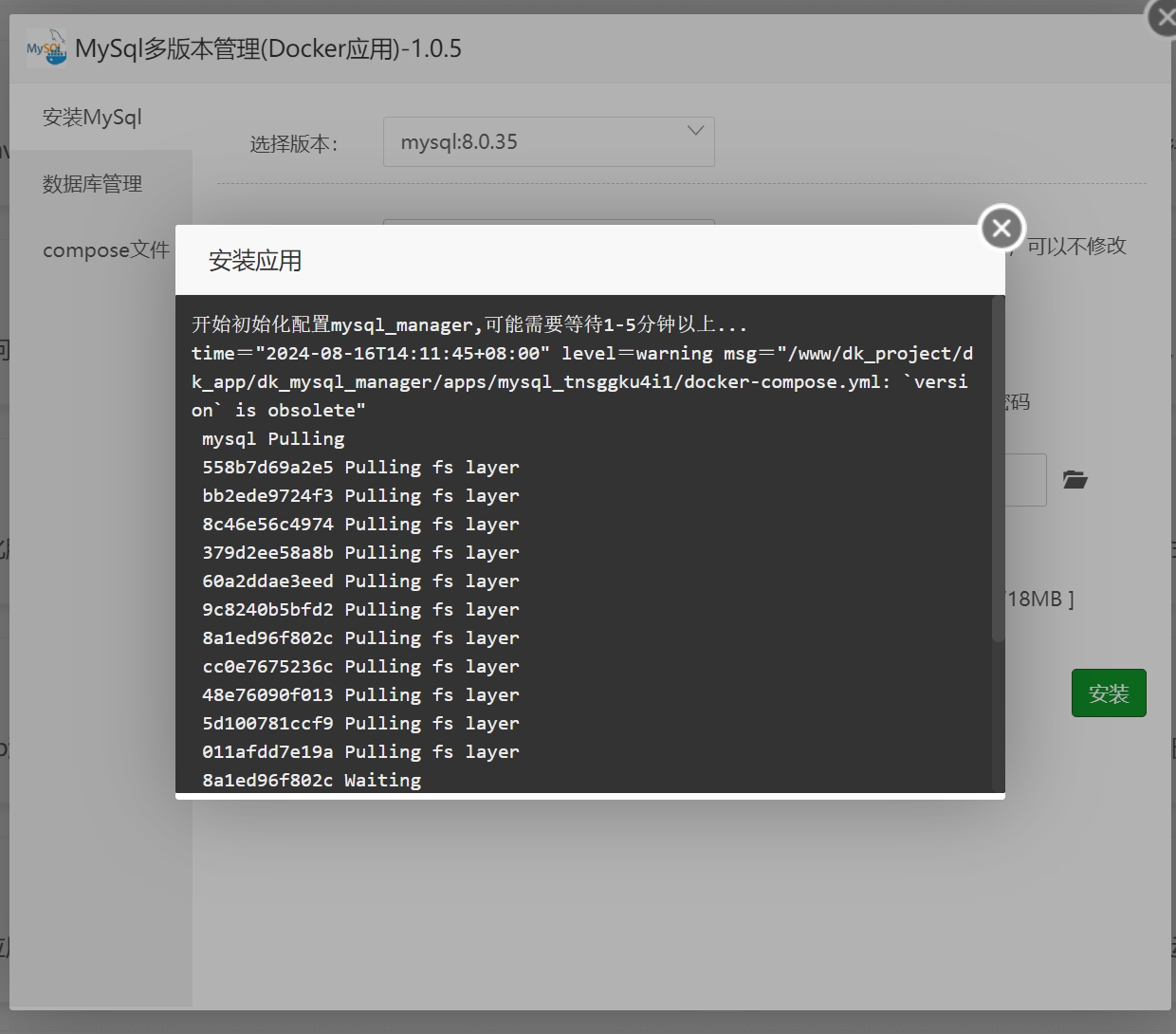Click the log line starting 60a2ddae3eed
This screenshot has width=1176, height=1034.
point(360,581)
